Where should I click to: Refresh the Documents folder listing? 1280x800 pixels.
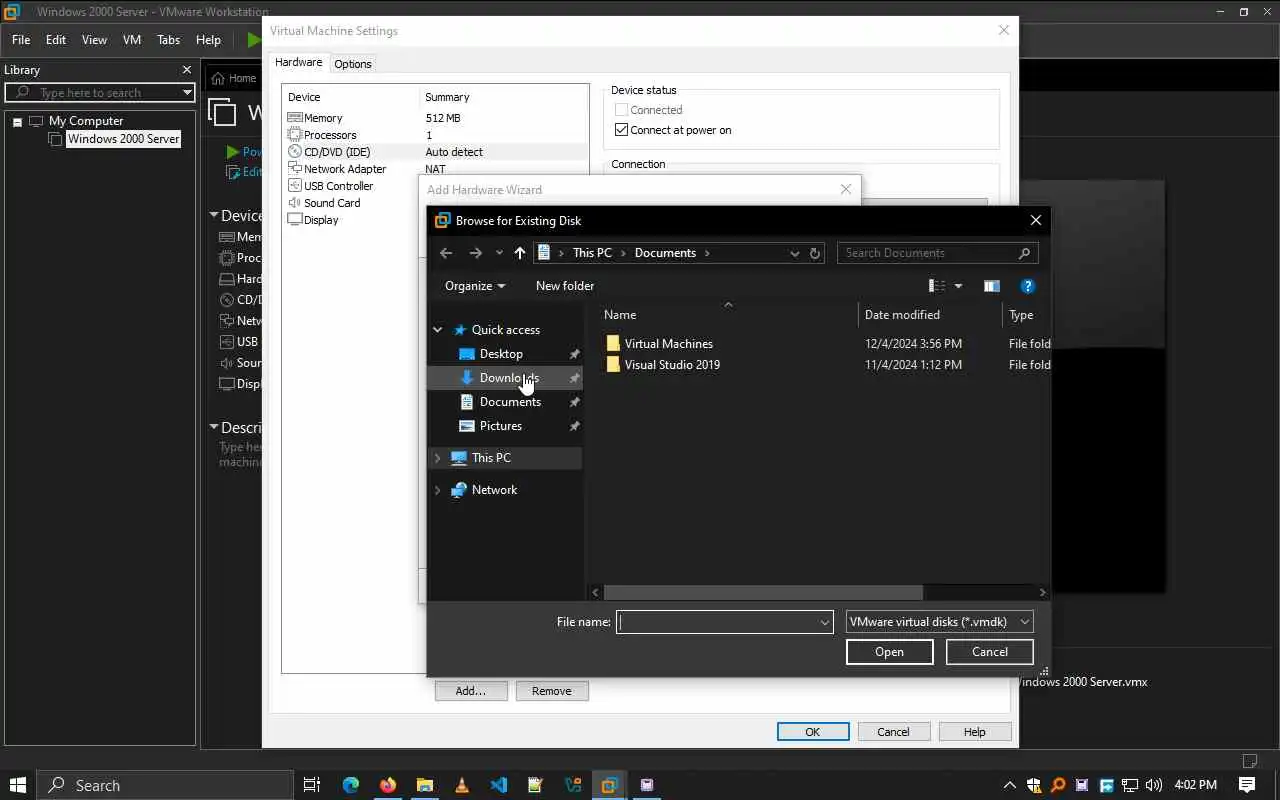(x=815, y=253)
